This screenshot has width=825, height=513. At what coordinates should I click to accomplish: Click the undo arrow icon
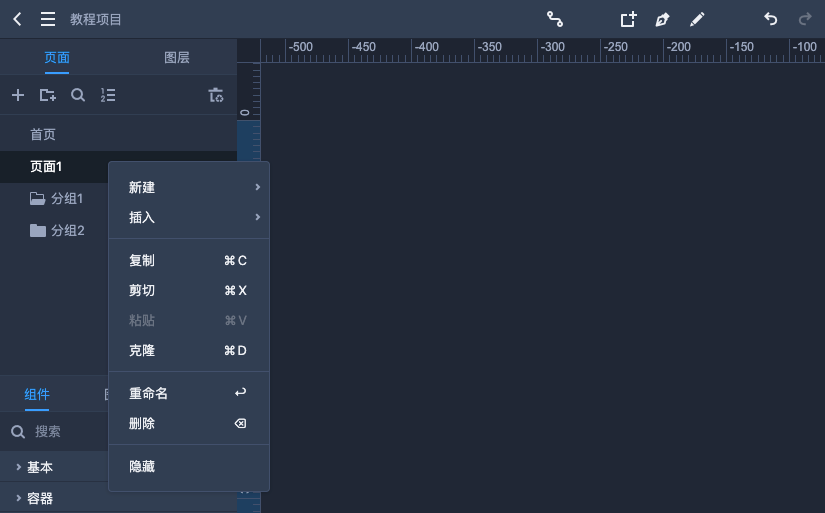tap(770, 19)
